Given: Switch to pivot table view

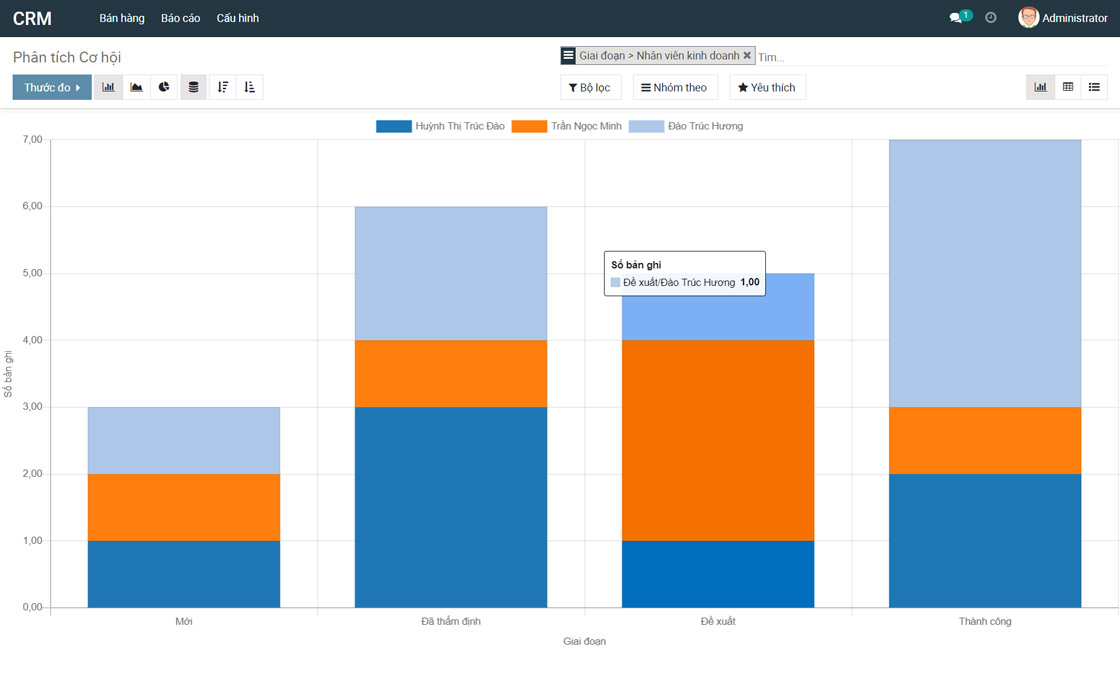Looking at the screenshot, I should click(x=1068, y=88).
